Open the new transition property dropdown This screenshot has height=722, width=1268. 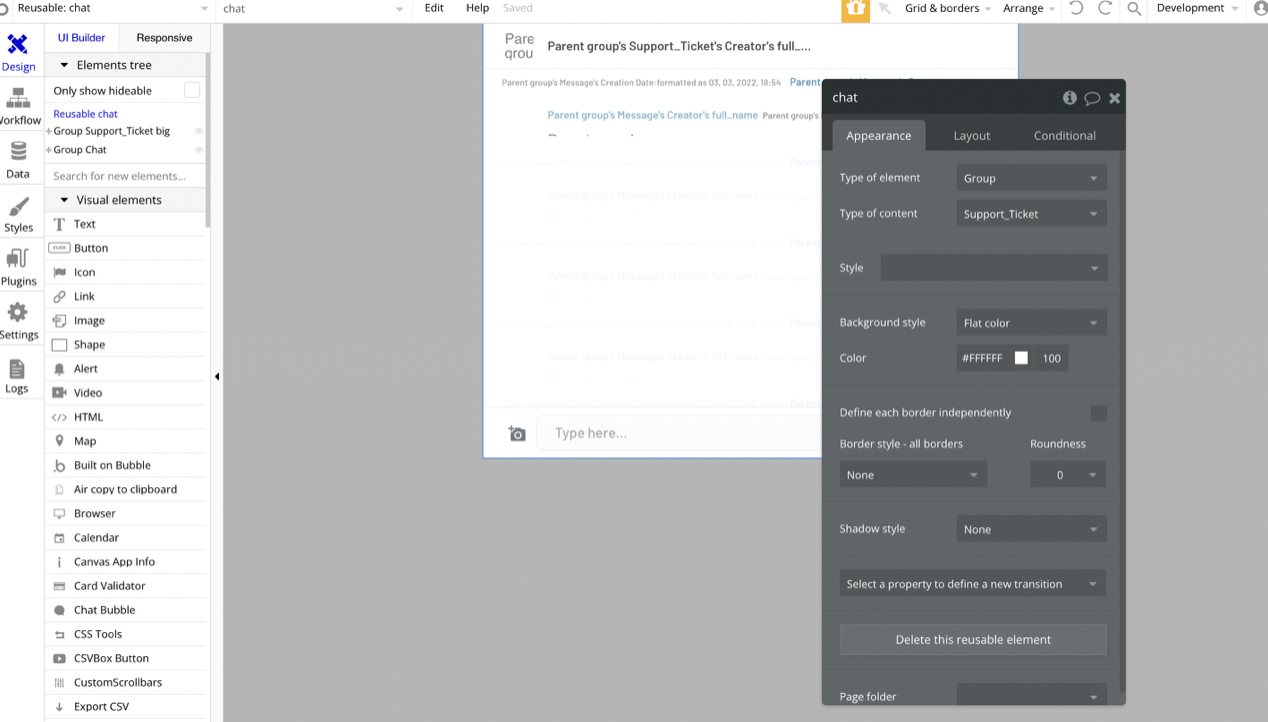click(973, 584)
